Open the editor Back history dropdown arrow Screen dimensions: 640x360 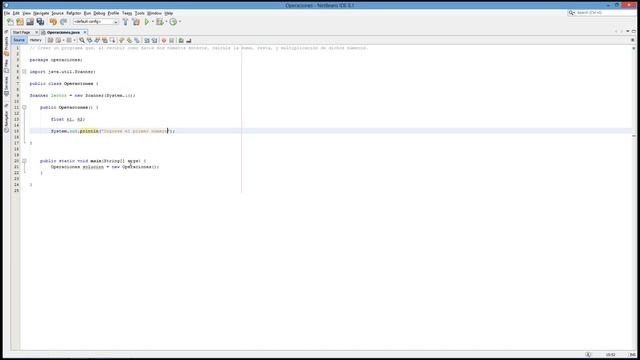pyautogui.click(x=63, y=40)
